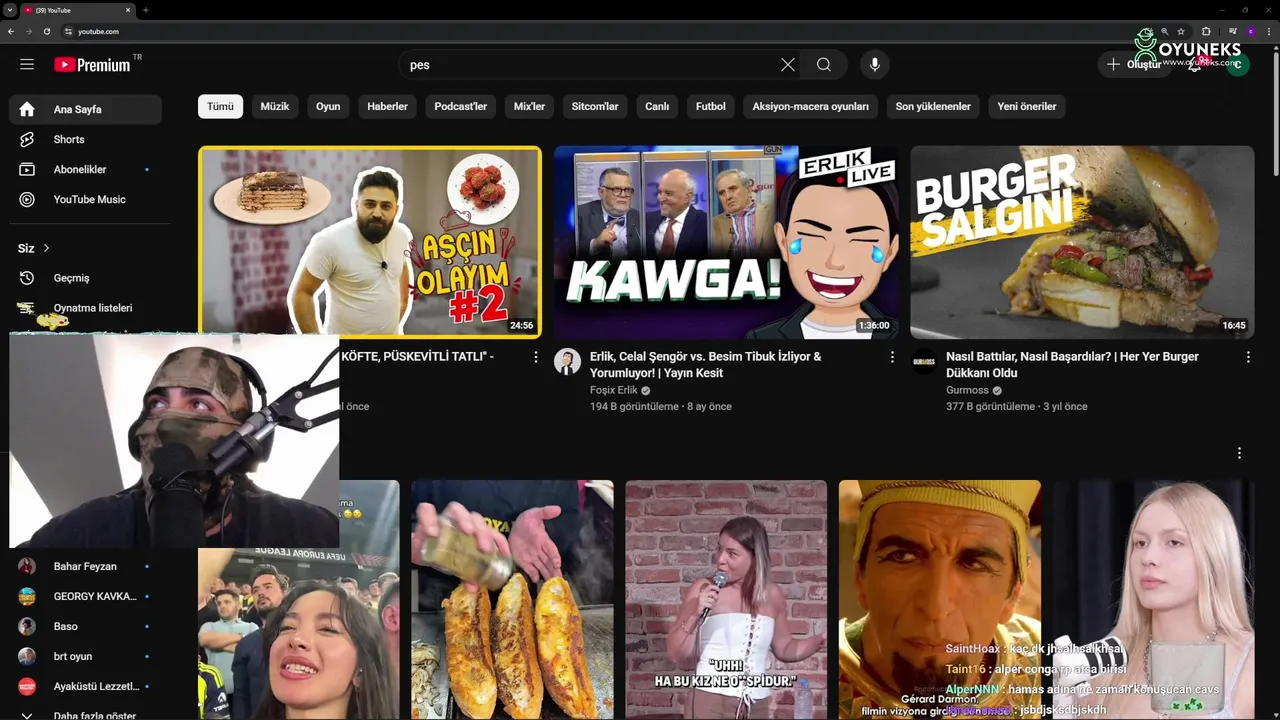Open the YouTube account avatar menu
The width and height of the screenshot is (1280, 720).
[x=1238, y=65]
